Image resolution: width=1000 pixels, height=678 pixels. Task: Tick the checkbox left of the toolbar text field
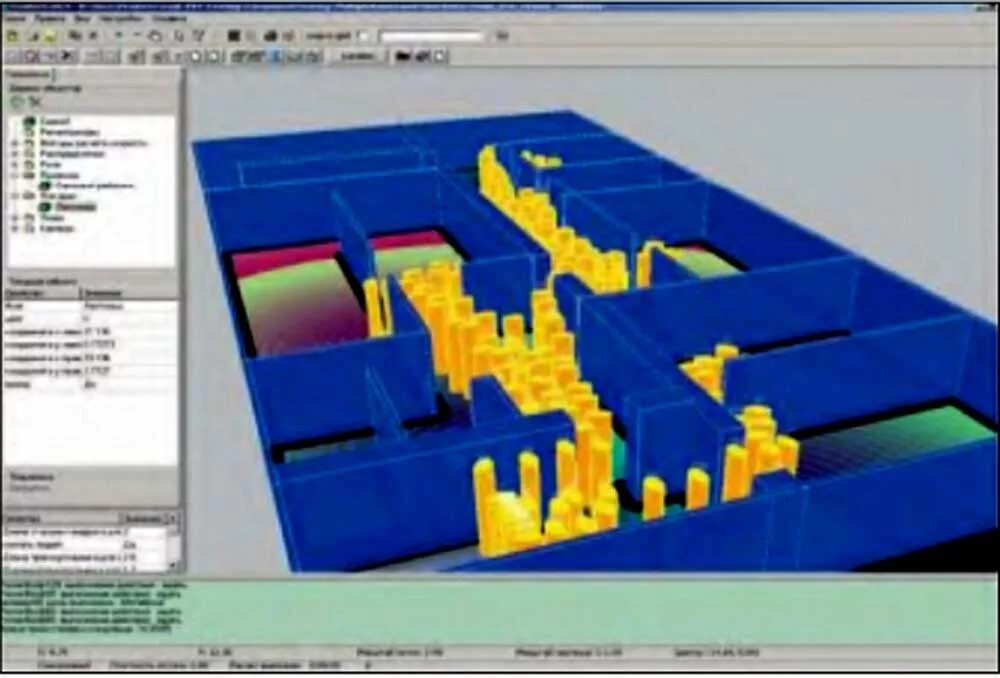click(364, 36)
